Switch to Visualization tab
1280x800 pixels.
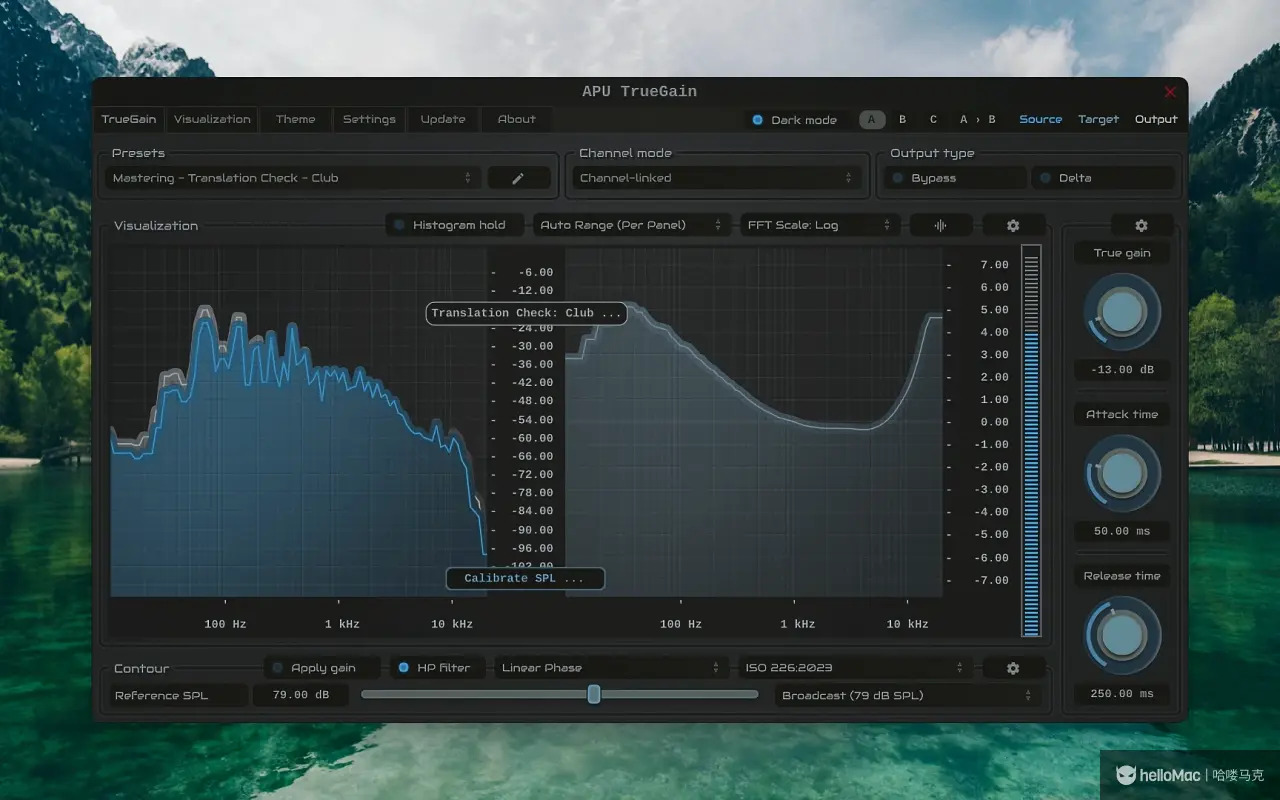(x=212, y=119)
